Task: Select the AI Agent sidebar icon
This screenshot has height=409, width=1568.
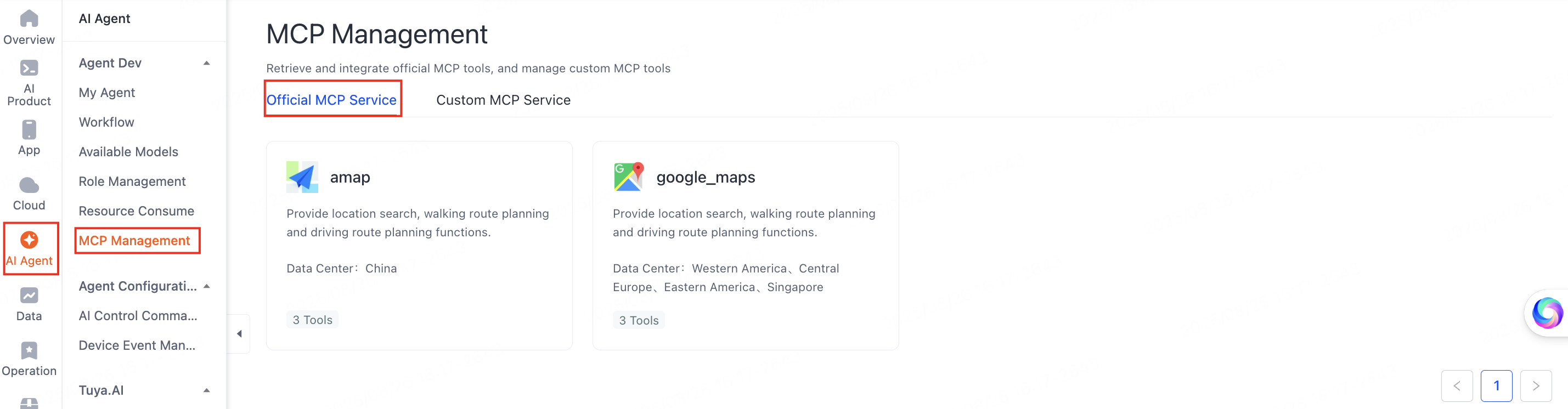Action: point(29,240)
